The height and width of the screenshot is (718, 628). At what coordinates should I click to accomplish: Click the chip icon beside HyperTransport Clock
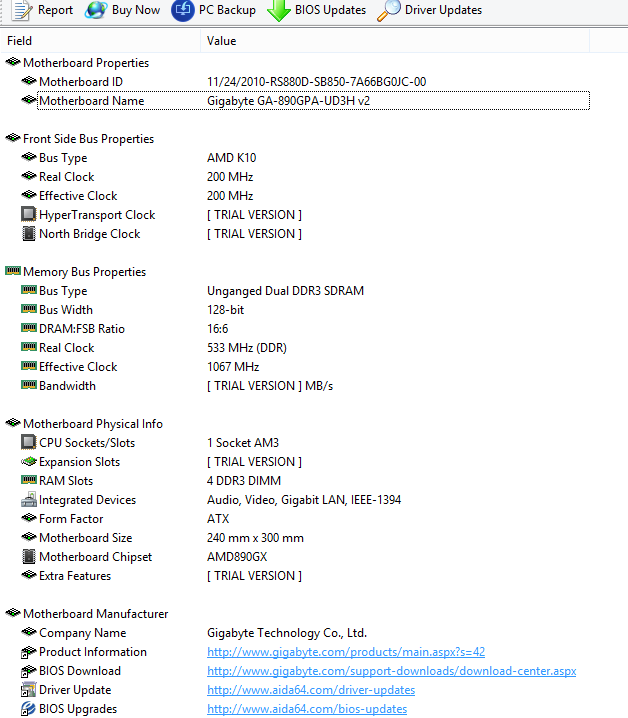(28, 214)
